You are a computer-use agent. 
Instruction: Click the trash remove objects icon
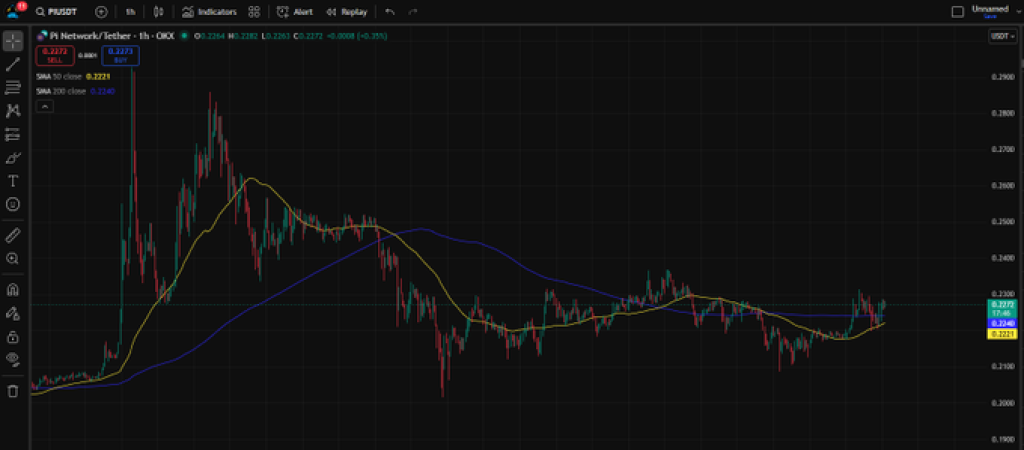[13, 391]
